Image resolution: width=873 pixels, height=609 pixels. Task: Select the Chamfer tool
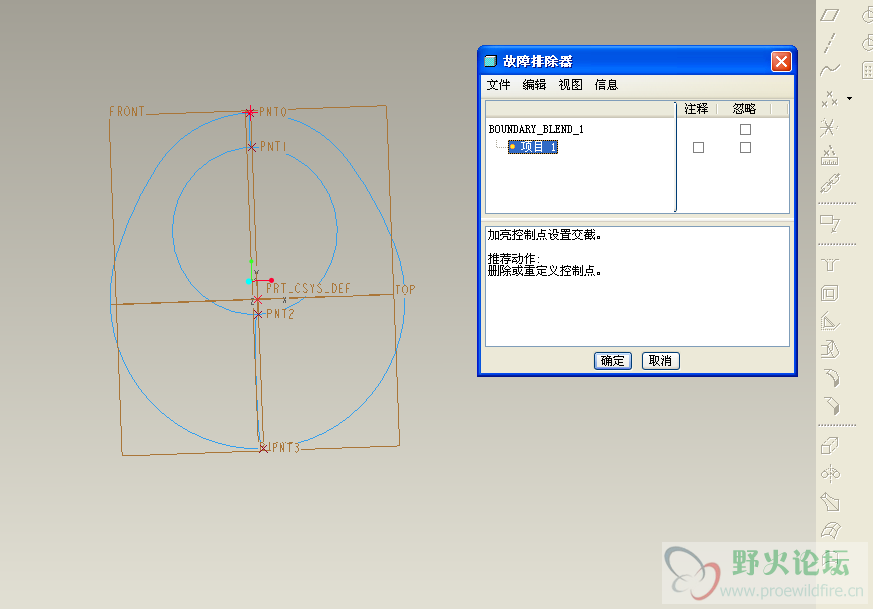point(830,406)
